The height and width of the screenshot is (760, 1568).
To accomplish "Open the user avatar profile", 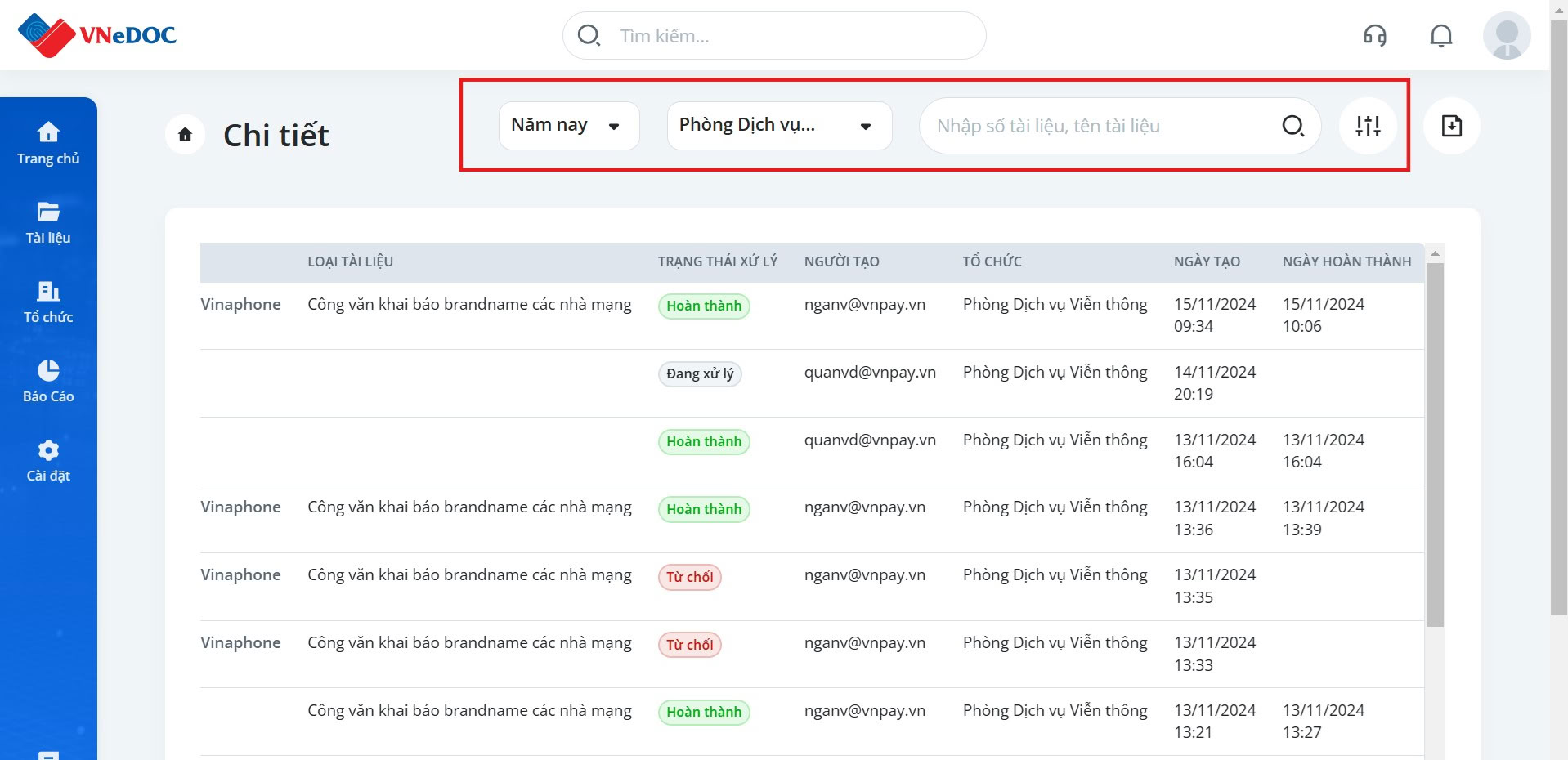I will [1507, 35].
